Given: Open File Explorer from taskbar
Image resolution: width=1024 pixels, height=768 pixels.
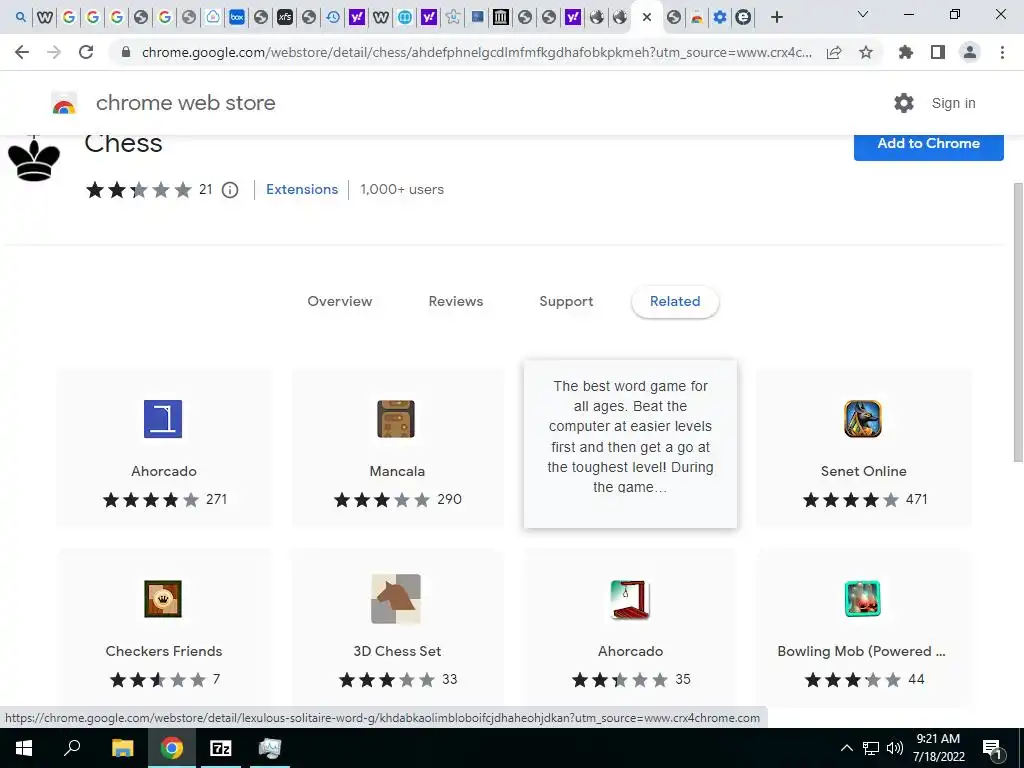Looking at the screenshot, I should point(122,748).
